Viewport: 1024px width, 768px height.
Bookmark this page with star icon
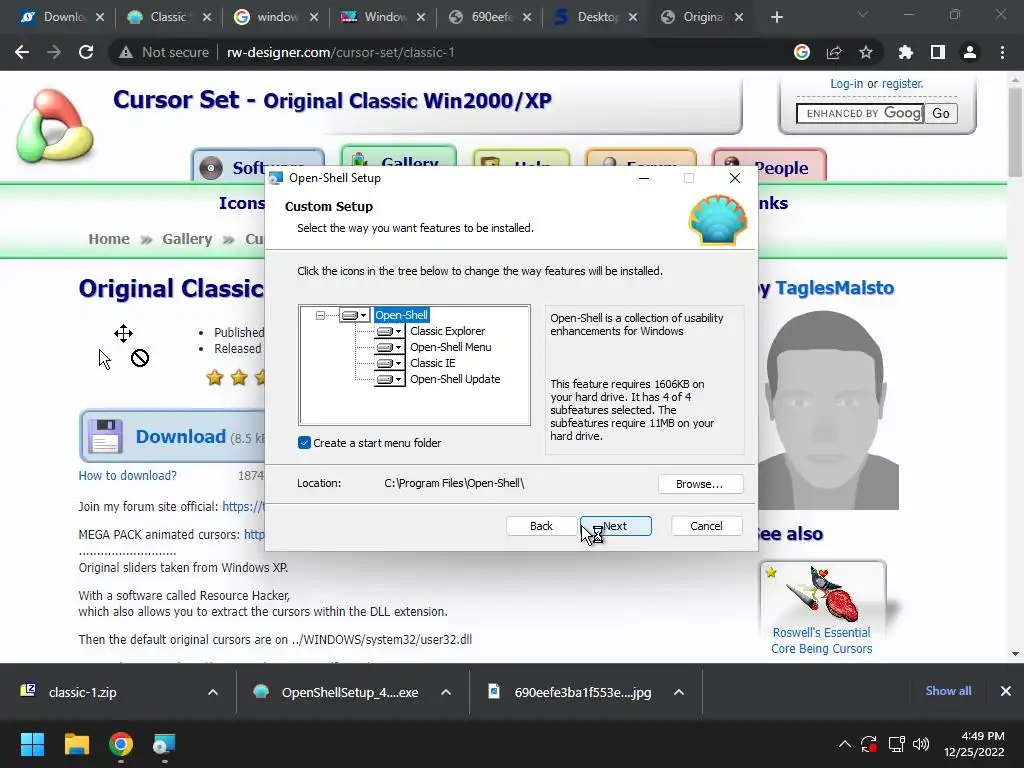pyautogui.click(x=866, y=52)
